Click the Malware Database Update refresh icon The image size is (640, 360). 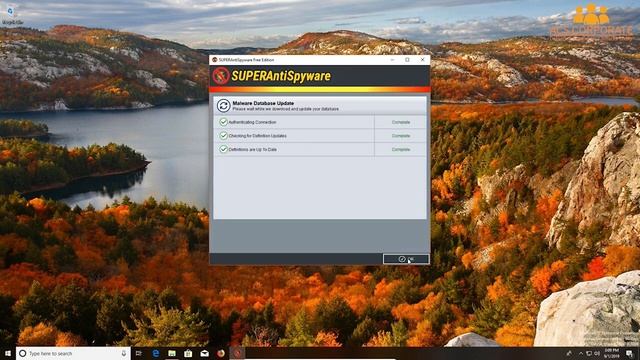[223, 106]
